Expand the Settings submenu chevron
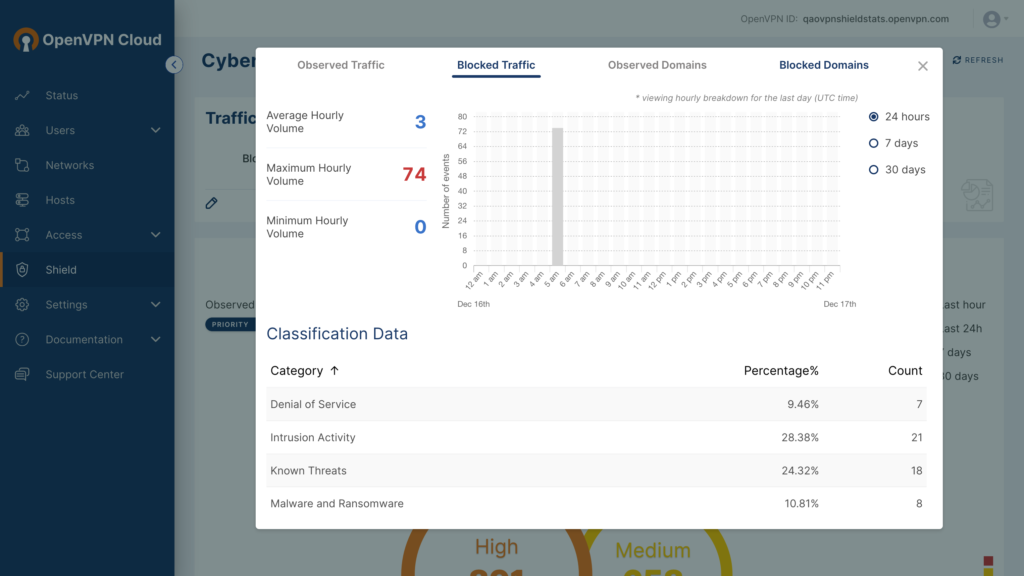The width and height of the screenshot is (1024, 576). (155, 304)
